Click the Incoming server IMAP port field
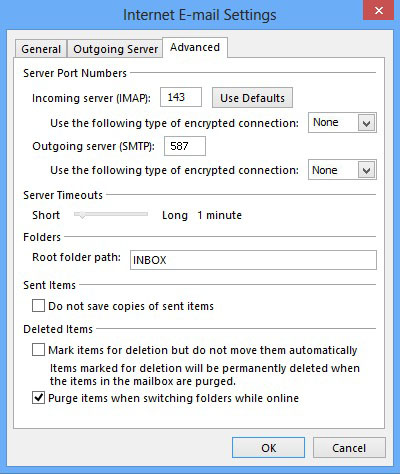The height and width of the screenshot is (474, 400). coord(181,97)
